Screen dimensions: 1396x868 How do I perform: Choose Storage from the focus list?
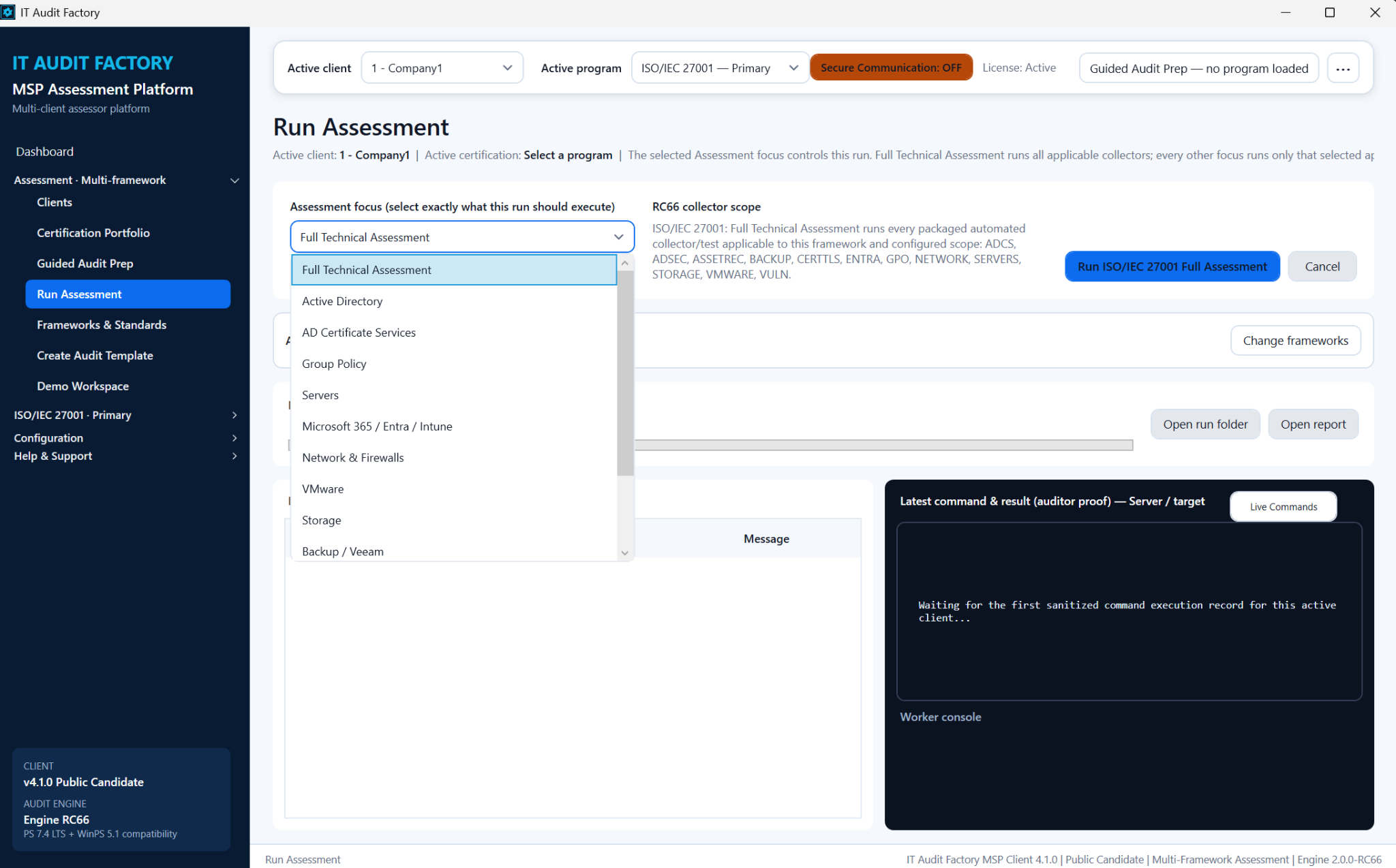point(454,521)
